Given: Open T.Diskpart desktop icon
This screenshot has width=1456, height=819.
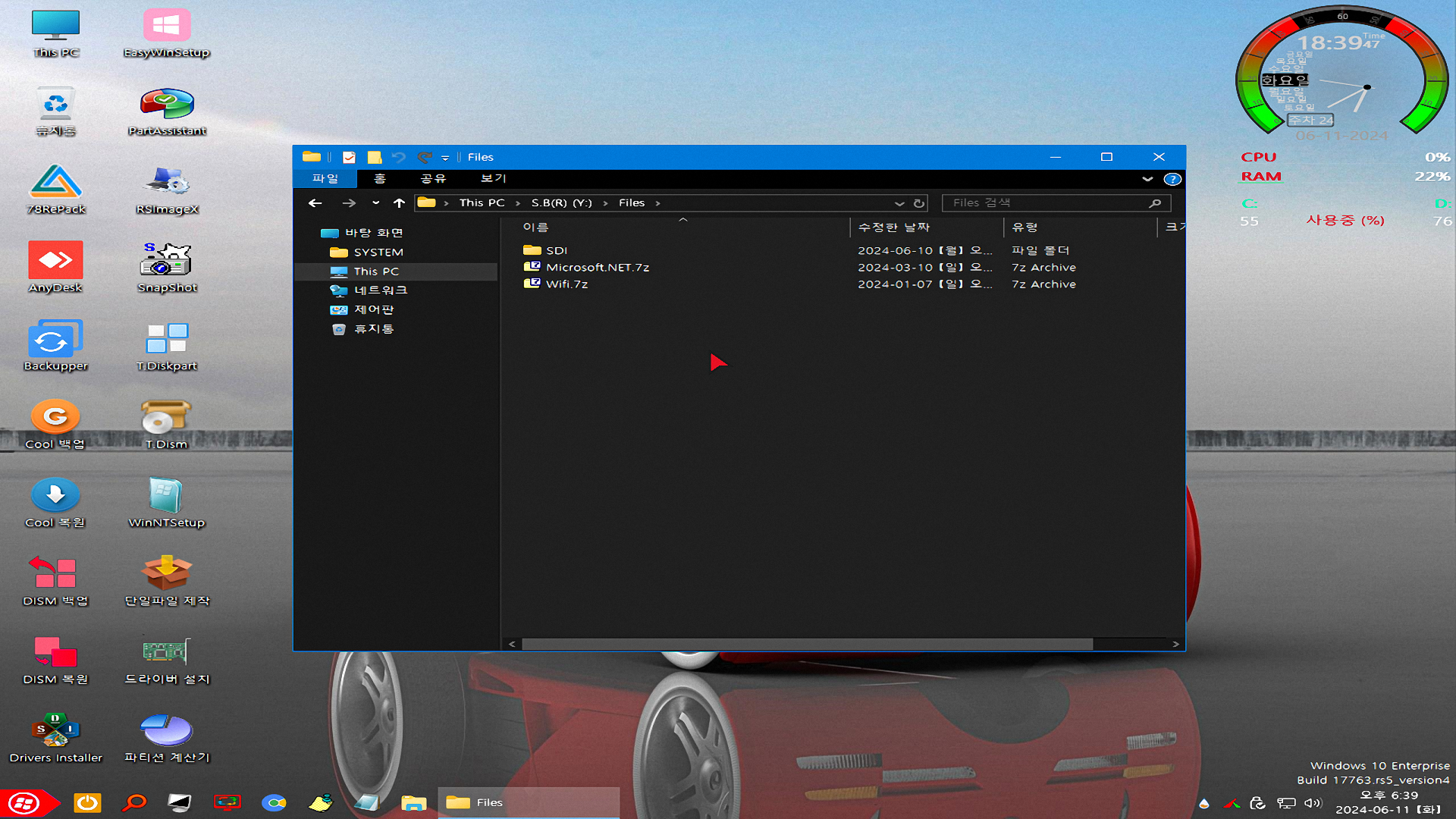Looking at the screenshot, I should pos(167,346).
